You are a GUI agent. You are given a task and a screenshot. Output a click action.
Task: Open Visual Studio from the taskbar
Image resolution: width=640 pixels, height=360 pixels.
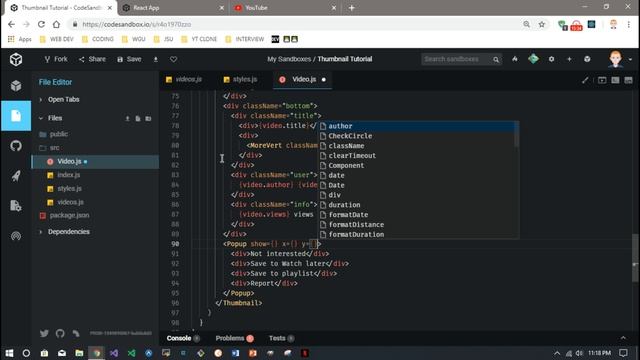(x=114, y=353)
